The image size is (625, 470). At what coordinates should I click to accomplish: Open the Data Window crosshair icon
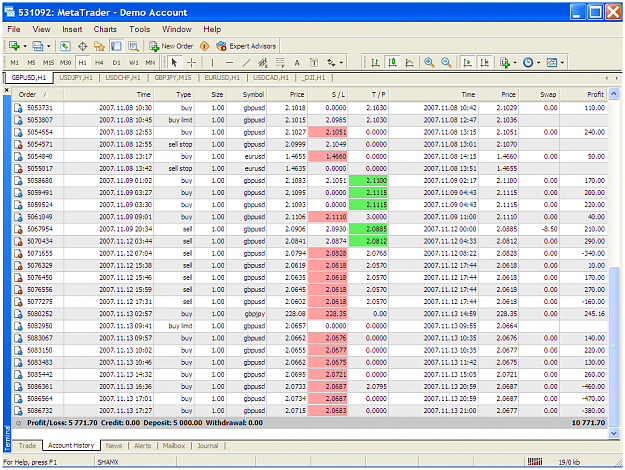(83, 46)
